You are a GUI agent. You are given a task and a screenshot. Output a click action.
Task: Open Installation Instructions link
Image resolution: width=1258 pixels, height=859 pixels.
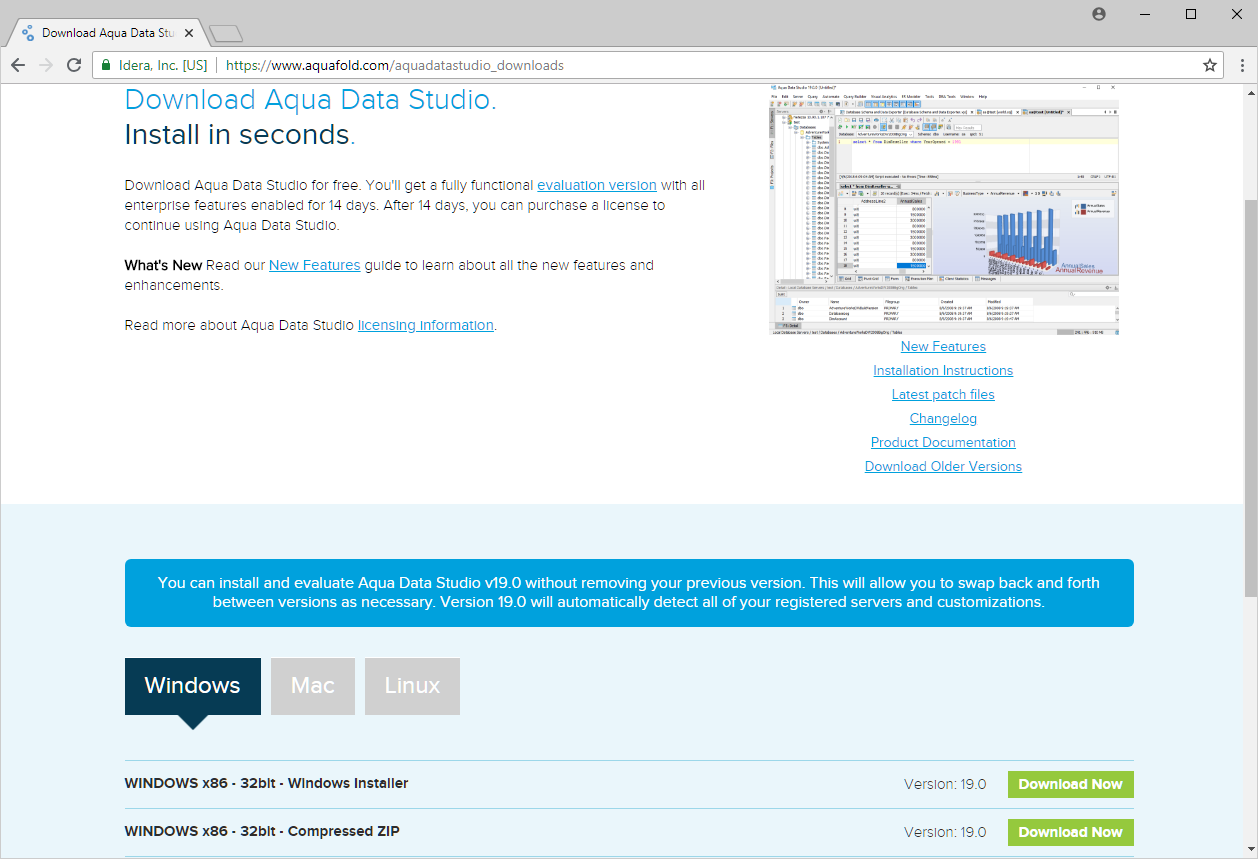[943, 370]
